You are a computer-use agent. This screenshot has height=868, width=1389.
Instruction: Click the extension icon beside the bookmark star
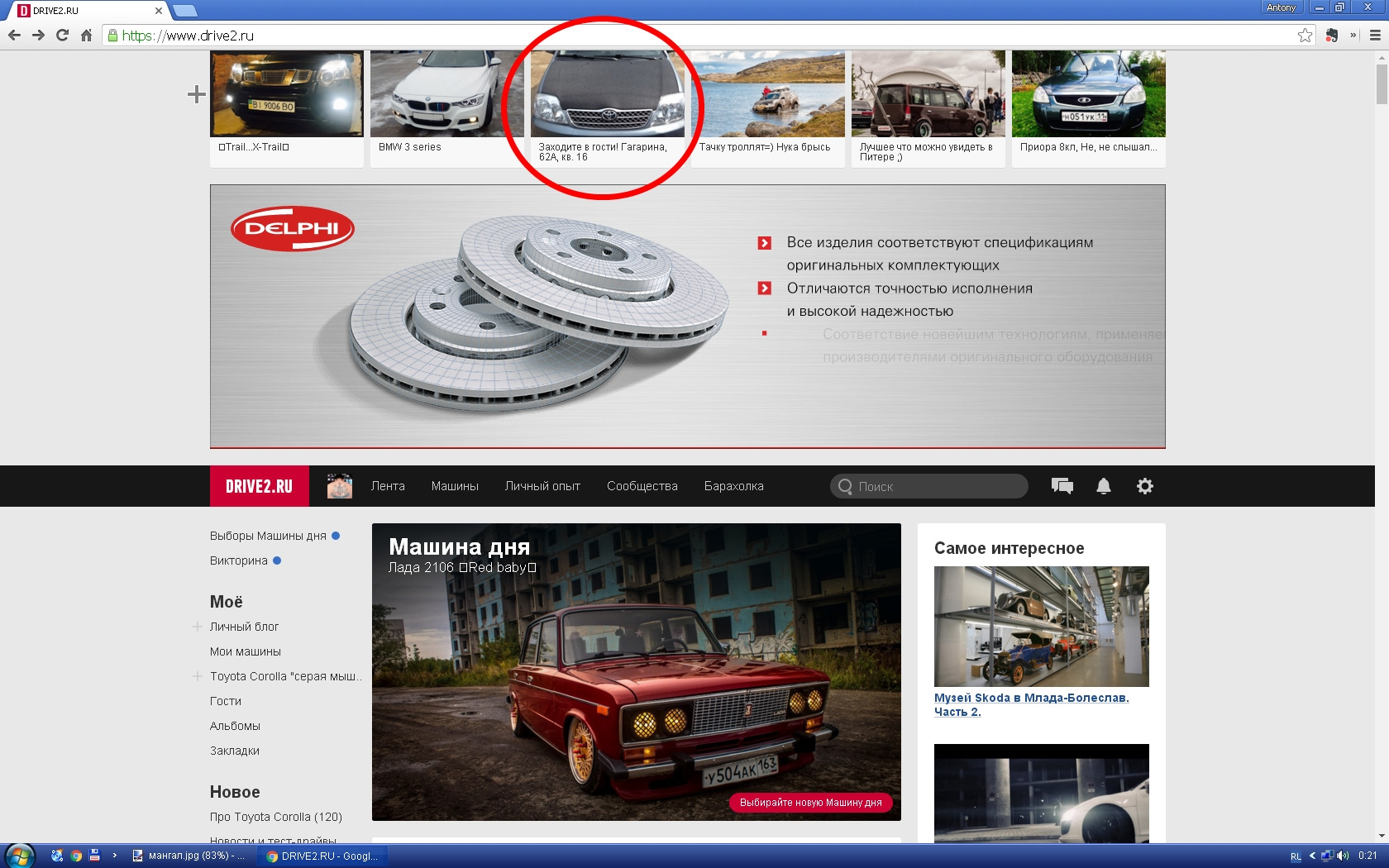point(1332,36)
